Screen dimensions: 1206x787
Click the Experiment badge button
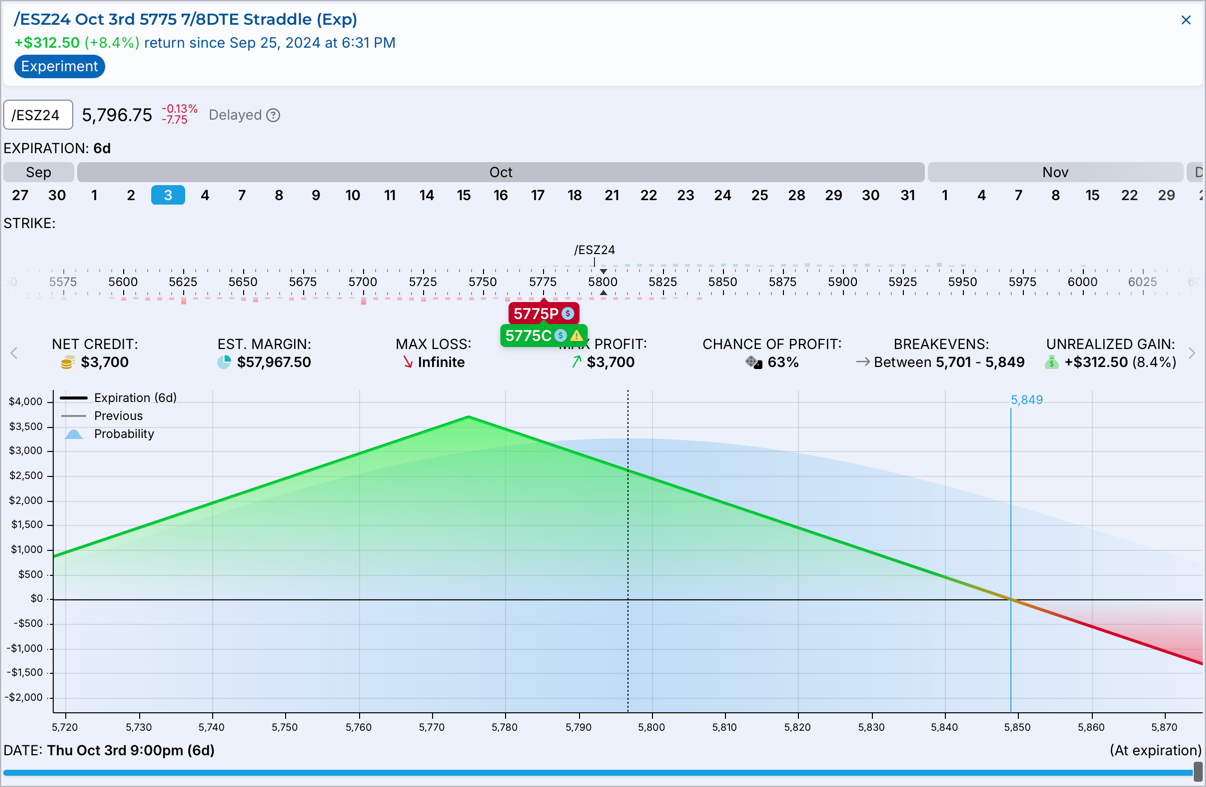point(60,67)
